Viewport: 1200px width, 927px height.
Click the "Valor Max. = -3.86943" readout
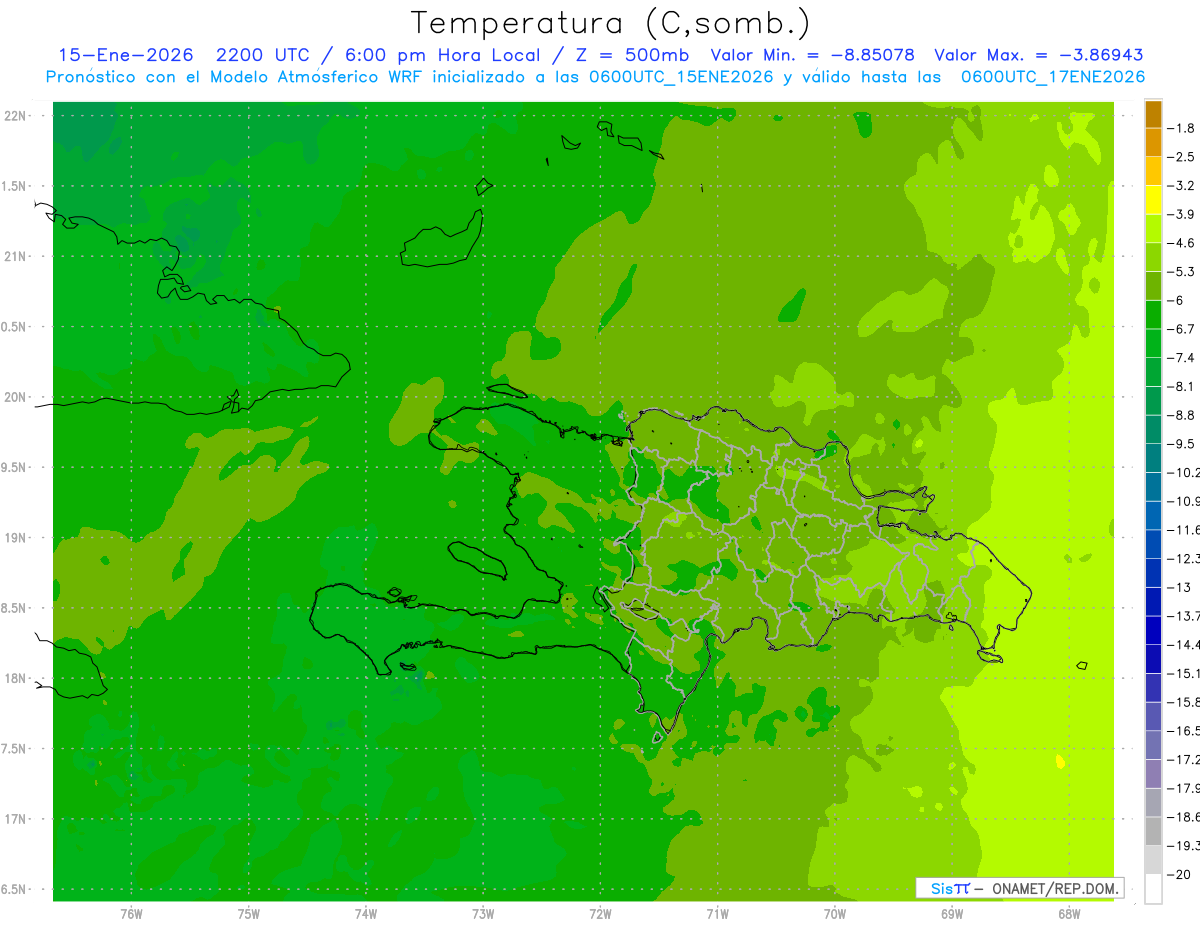tap(1038, 55)
